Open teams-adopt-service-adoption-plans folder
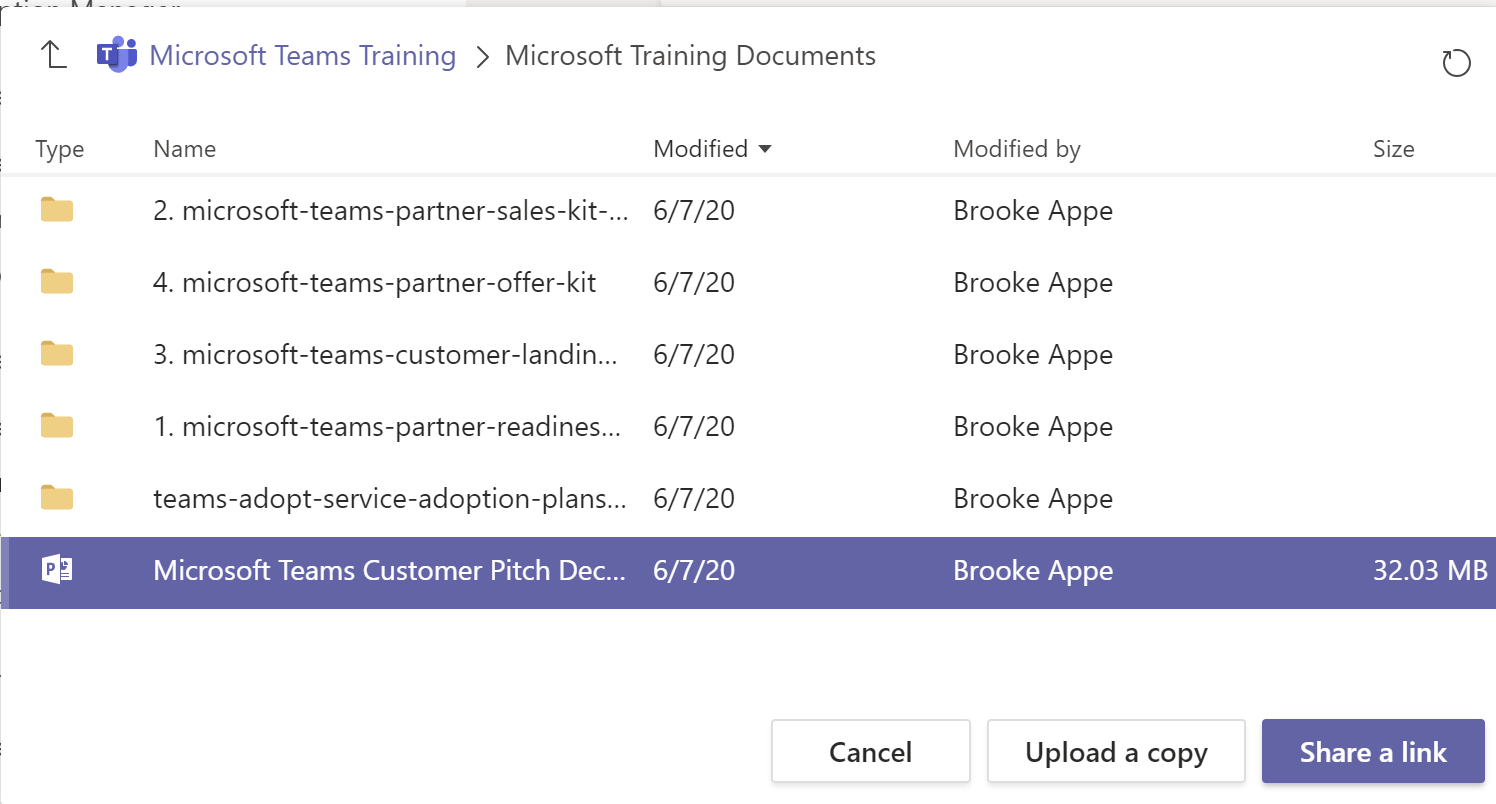Viewport: 1496px width, 804px height. [x=390, y=499]
